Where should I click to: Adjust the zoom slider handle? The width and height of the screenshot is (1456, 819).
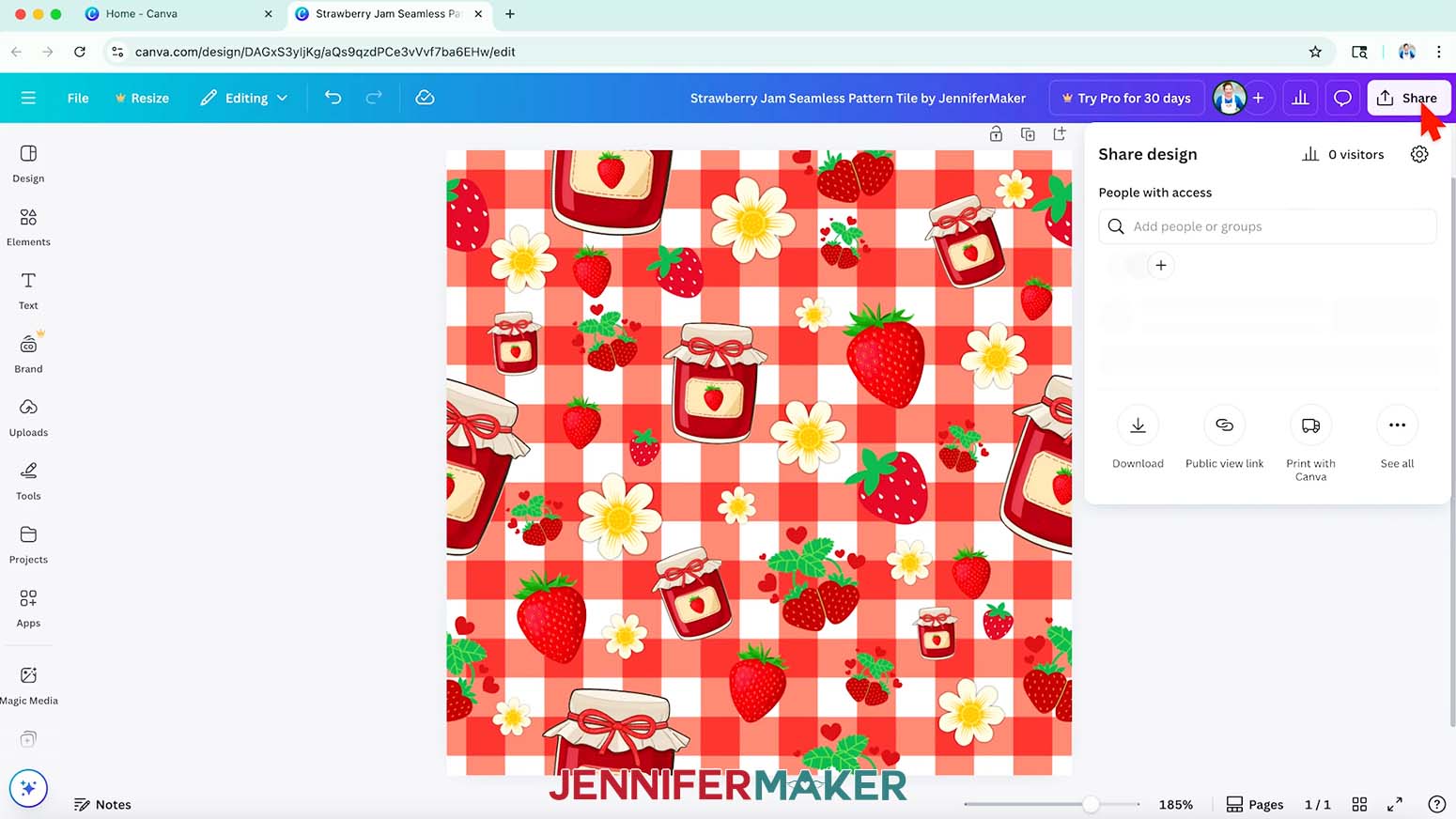tap(1091, 805)
